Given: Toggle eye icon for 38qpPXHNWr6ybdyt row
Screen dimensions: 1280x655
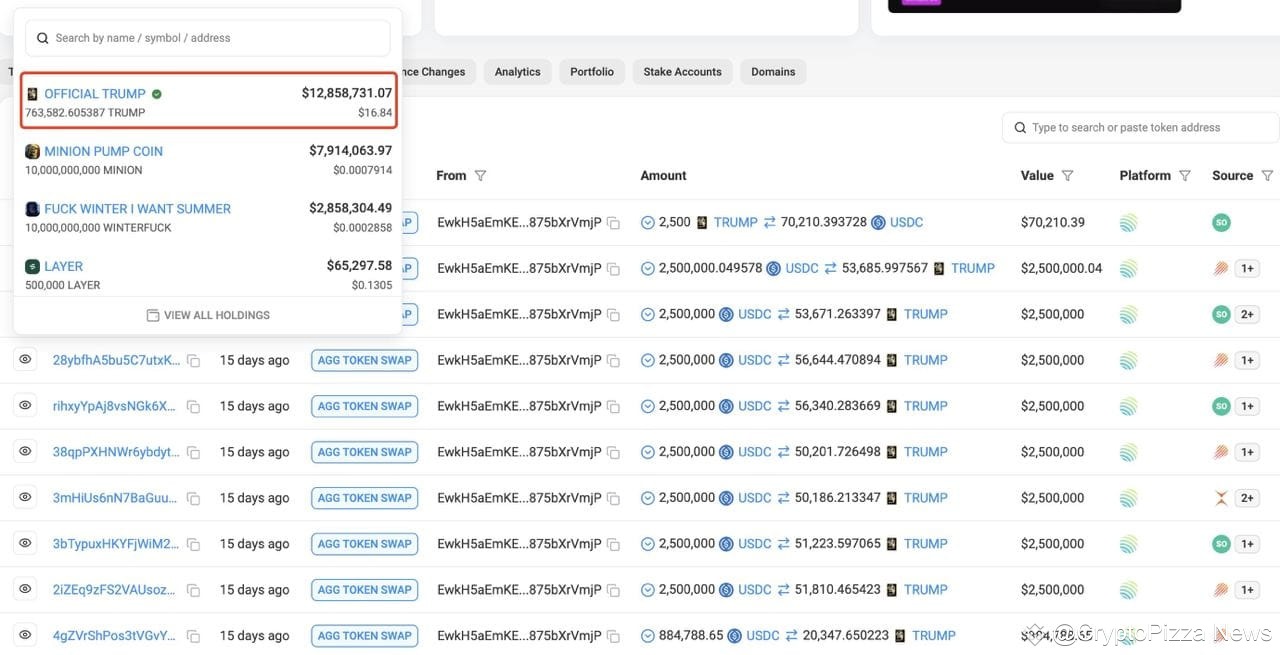Looking at the screenshot, I should [x=25, y=451].
